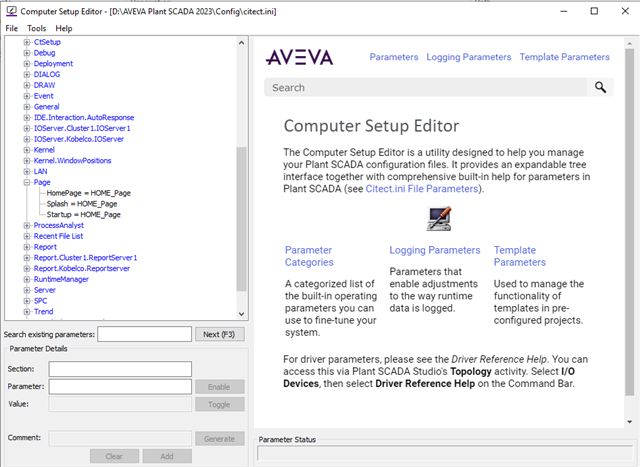Click into the Section input field
The height and width of the screenshot is (467, 640).
[120, 369]
